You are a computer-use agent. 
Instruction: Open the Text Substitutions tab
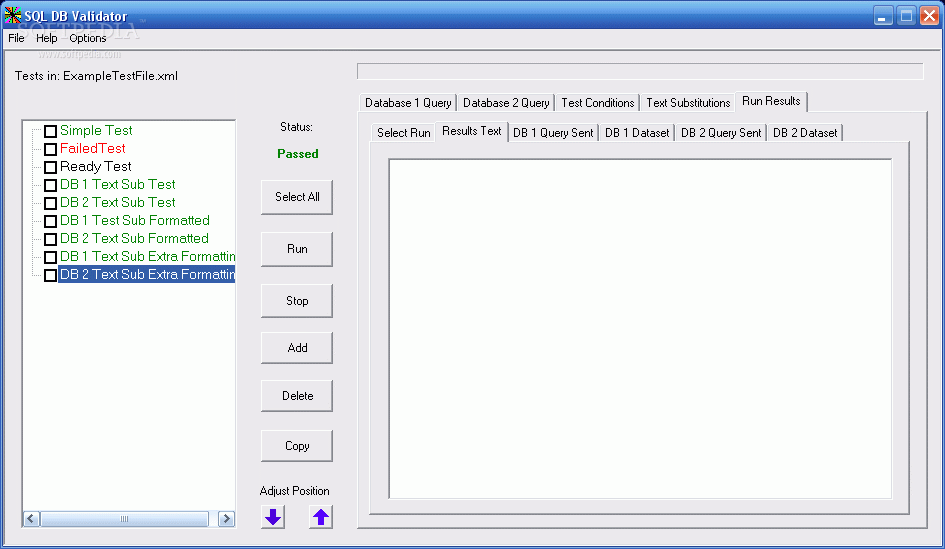click(688, 102)
